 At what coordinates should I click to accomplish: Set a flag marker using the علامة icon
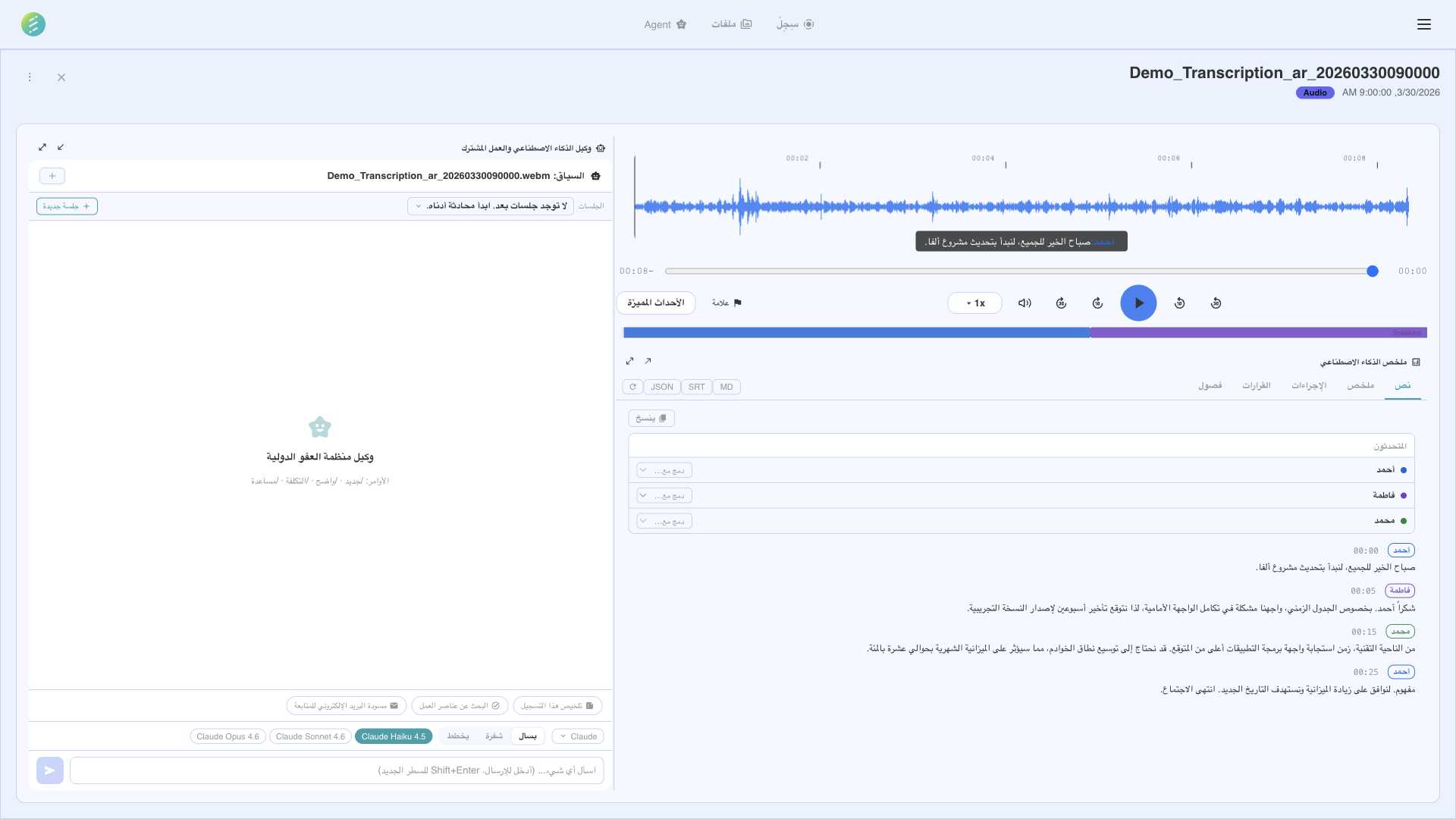point(726,303)
